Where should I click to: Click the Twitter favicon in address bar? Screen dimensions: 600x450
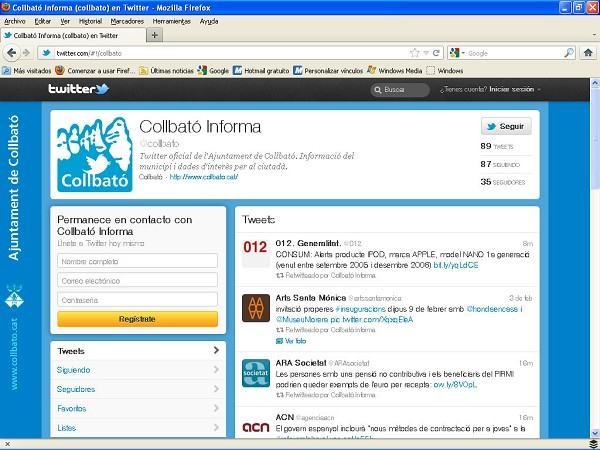[47, 53]
